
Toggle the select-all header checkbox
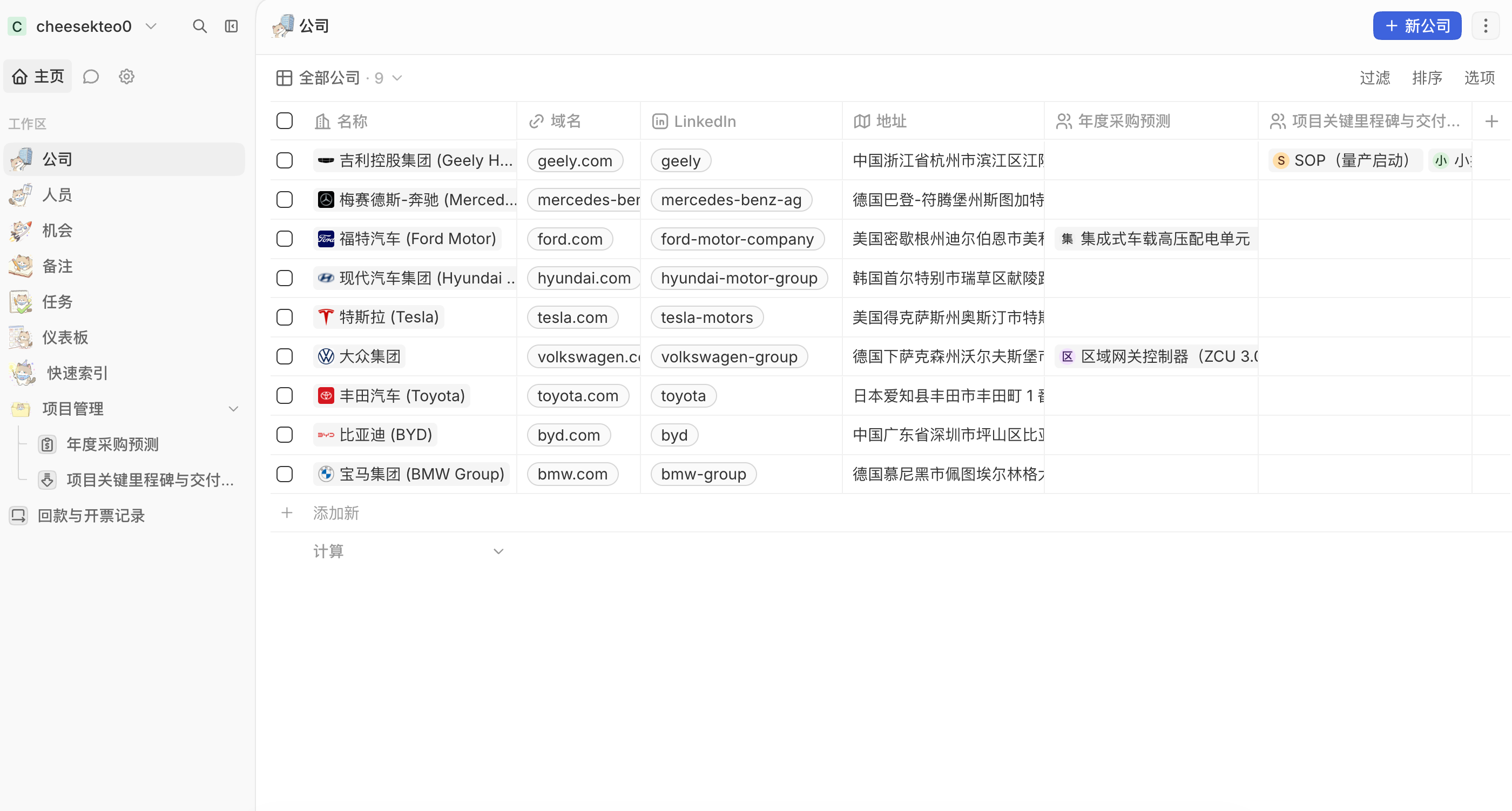click(x=285, y=121)
